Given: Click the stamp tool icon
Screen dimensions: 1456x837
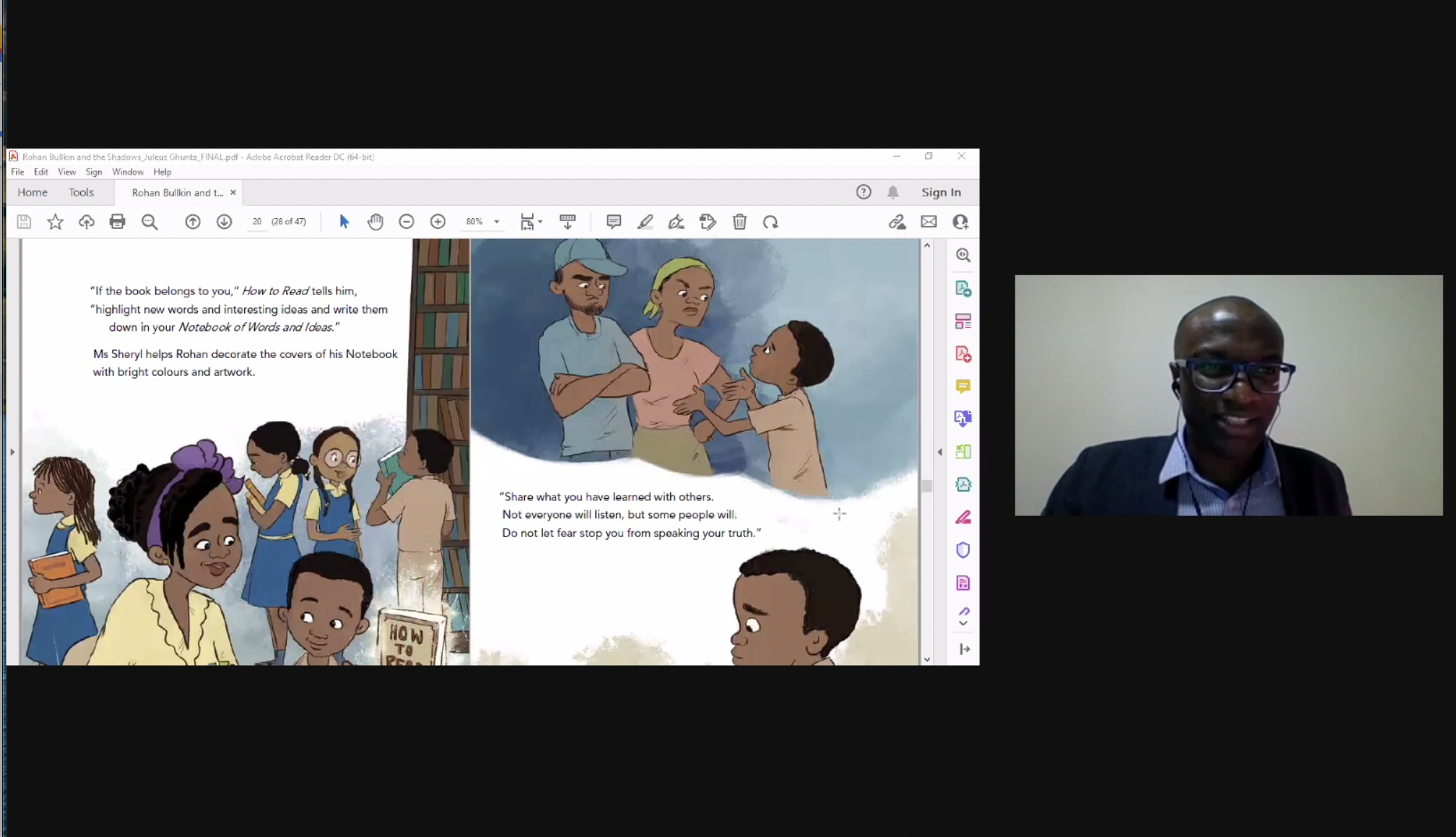Looking at the screenshot, I should tap(708, 222).
